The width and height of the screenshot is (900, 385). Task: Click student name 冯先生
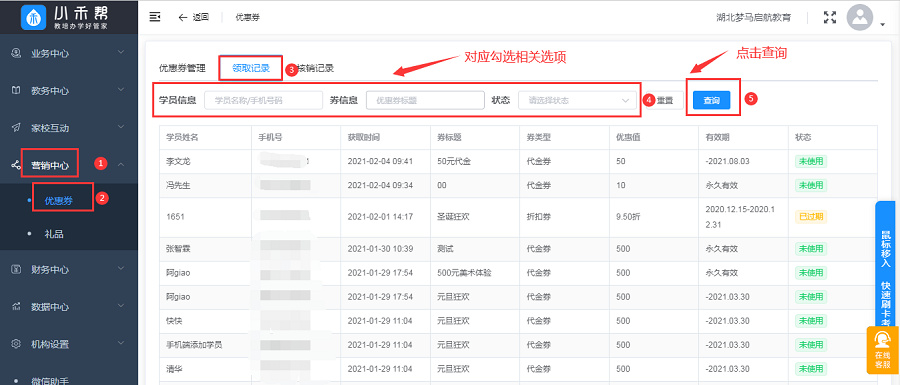pyautogui.click(x=178, y=185)
